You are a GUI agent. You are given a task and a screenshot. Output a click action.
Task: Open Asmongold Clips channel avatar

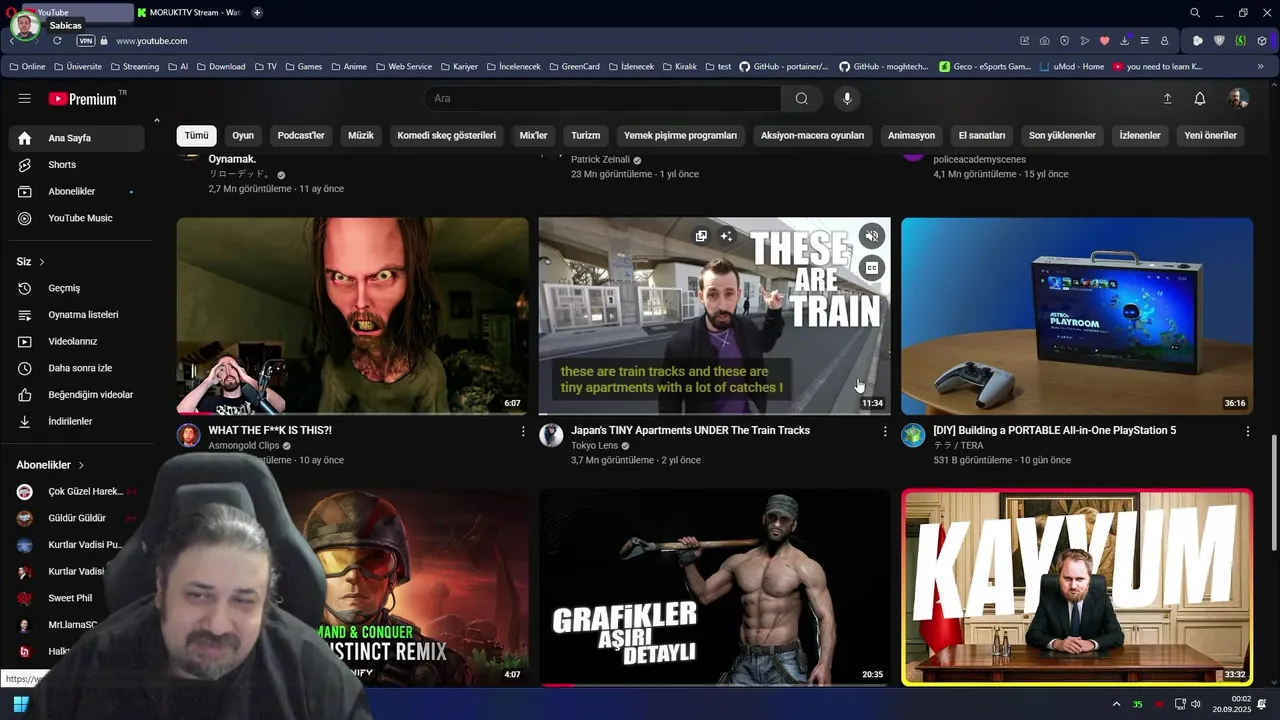pyautogui.click(x=188, y=435)
